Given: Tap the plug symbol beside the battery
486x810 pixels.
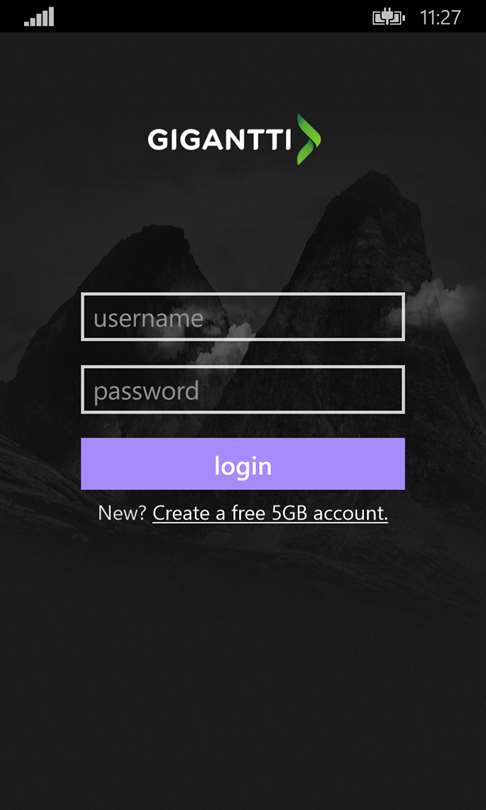Looking at the screenshot, I should (389, 19).
